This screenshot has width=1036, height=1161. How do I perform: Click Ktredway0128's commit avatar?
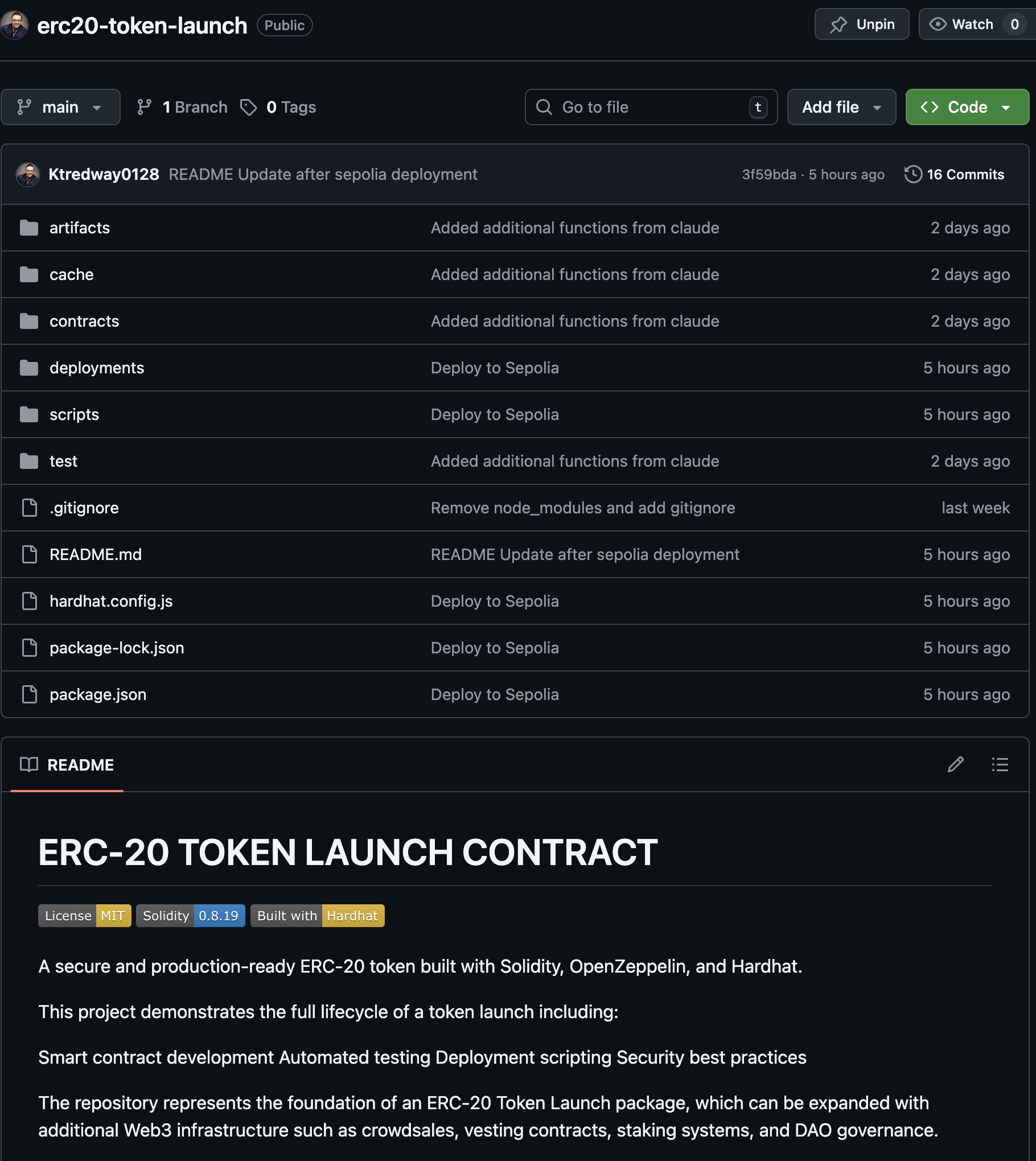28,174
